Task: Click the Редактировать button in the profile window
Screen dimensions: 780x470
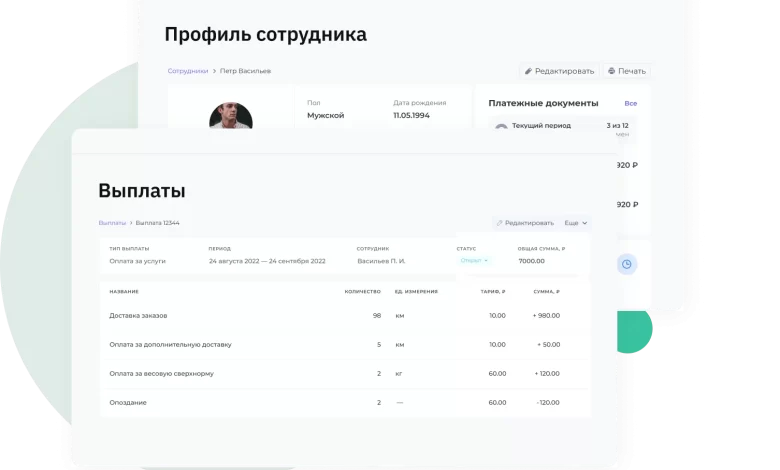Action: point(559,71)
